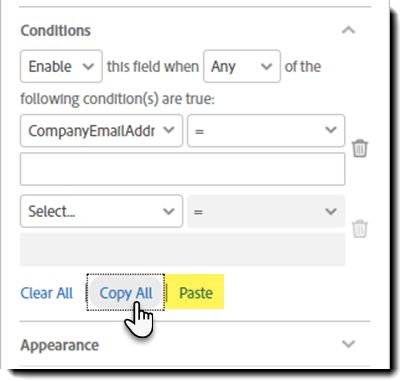Open the Select... field dropdown

pyautogui.click(x=101, y=211)
